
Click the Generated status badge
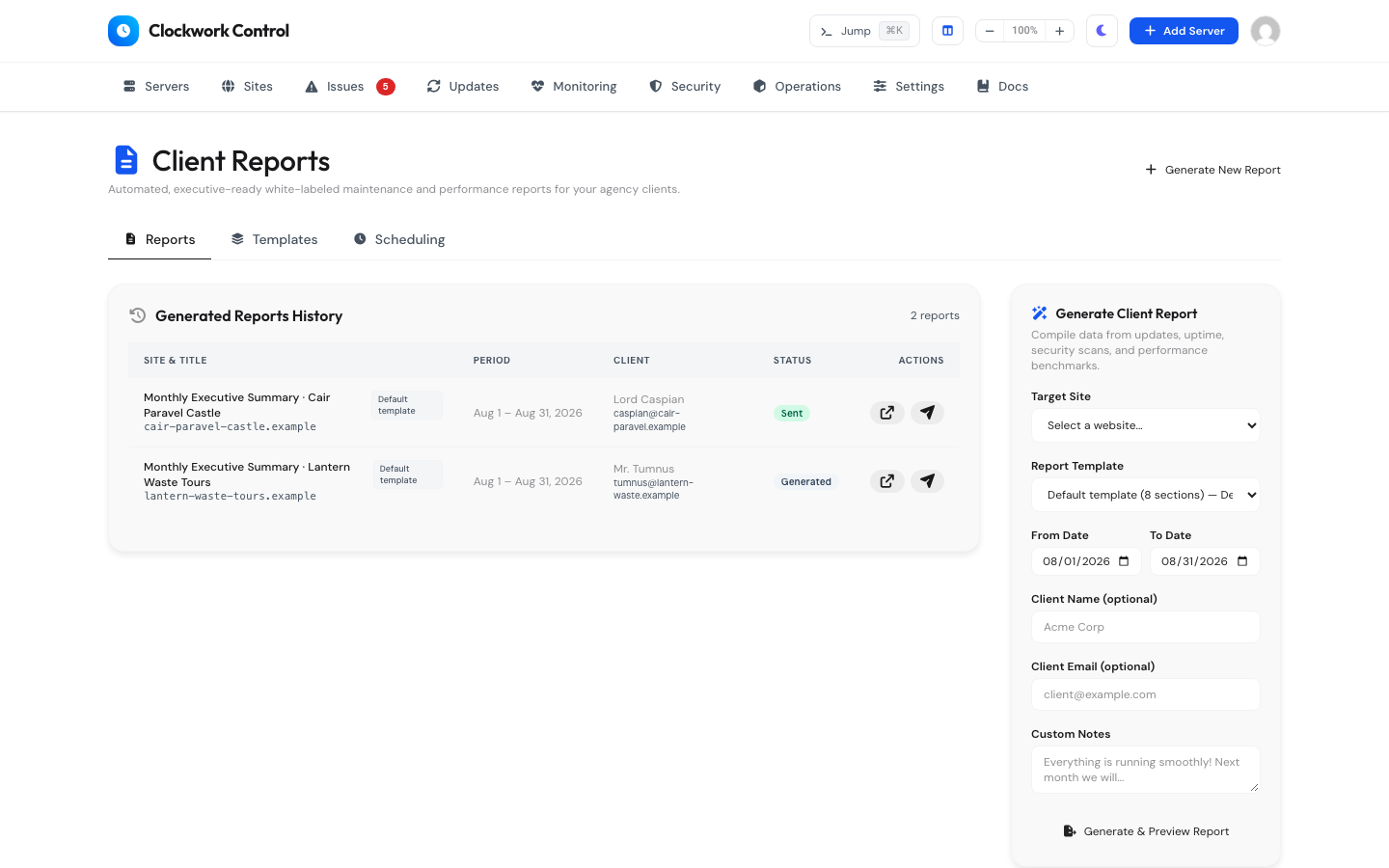[806, 482]
